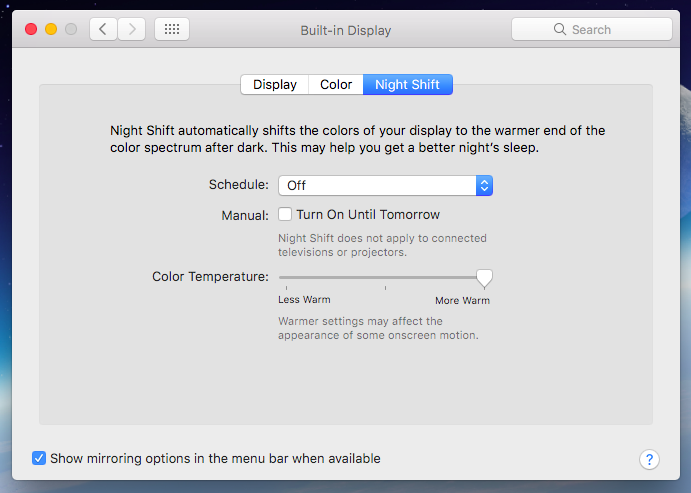The height and width of the screenshot is (493, 691).
Task: Select the Night Shift tab
Action: pos(408,85)
